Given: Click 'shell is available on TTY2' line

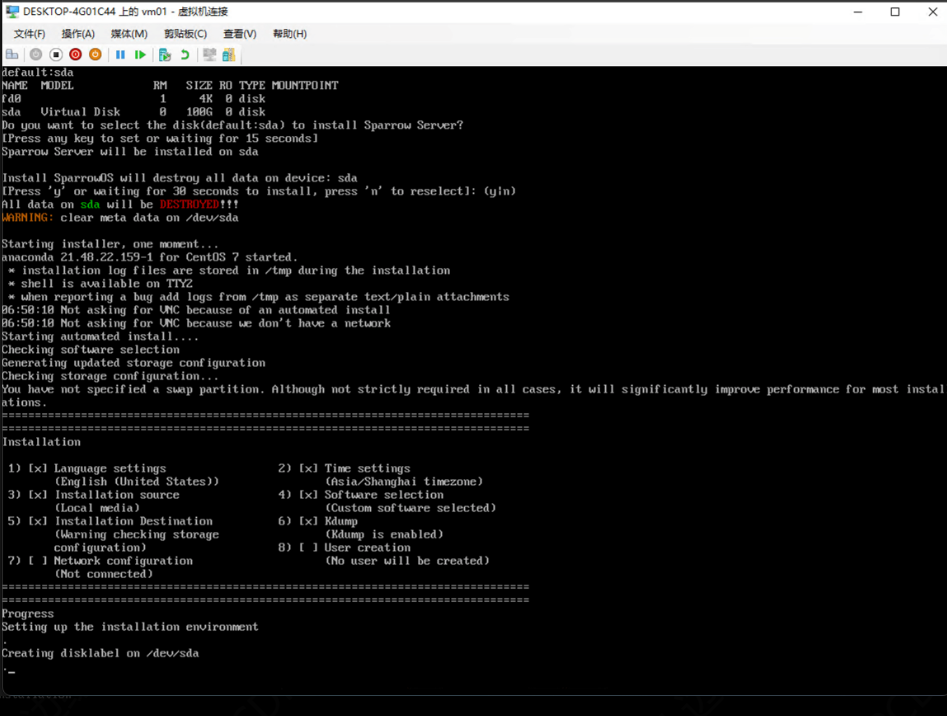Looking at the screenshot, I should [x=107, y=284].
